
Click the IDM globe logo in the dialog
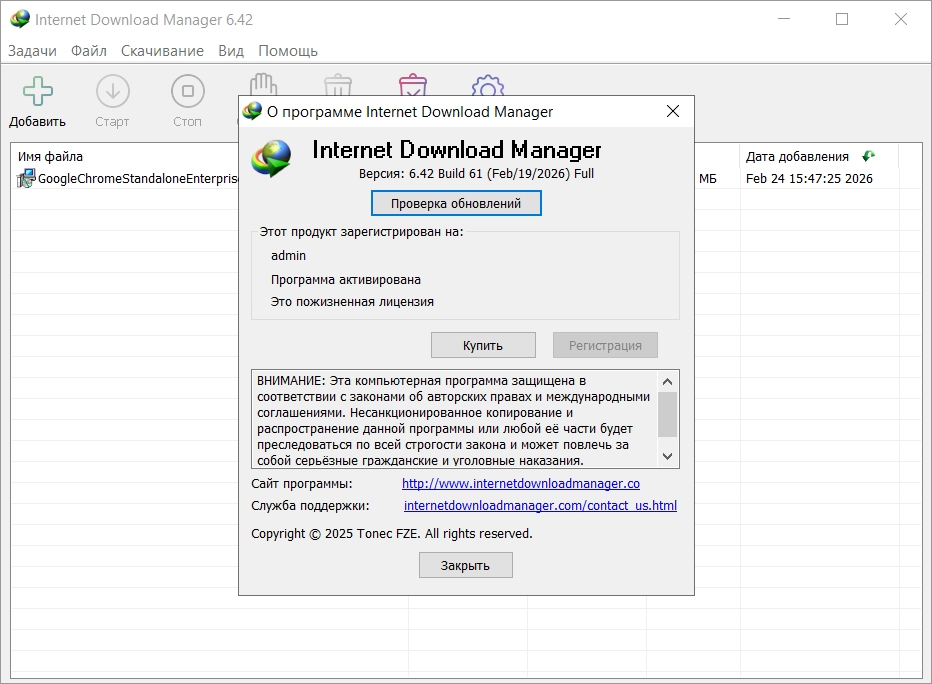point(271,159)
